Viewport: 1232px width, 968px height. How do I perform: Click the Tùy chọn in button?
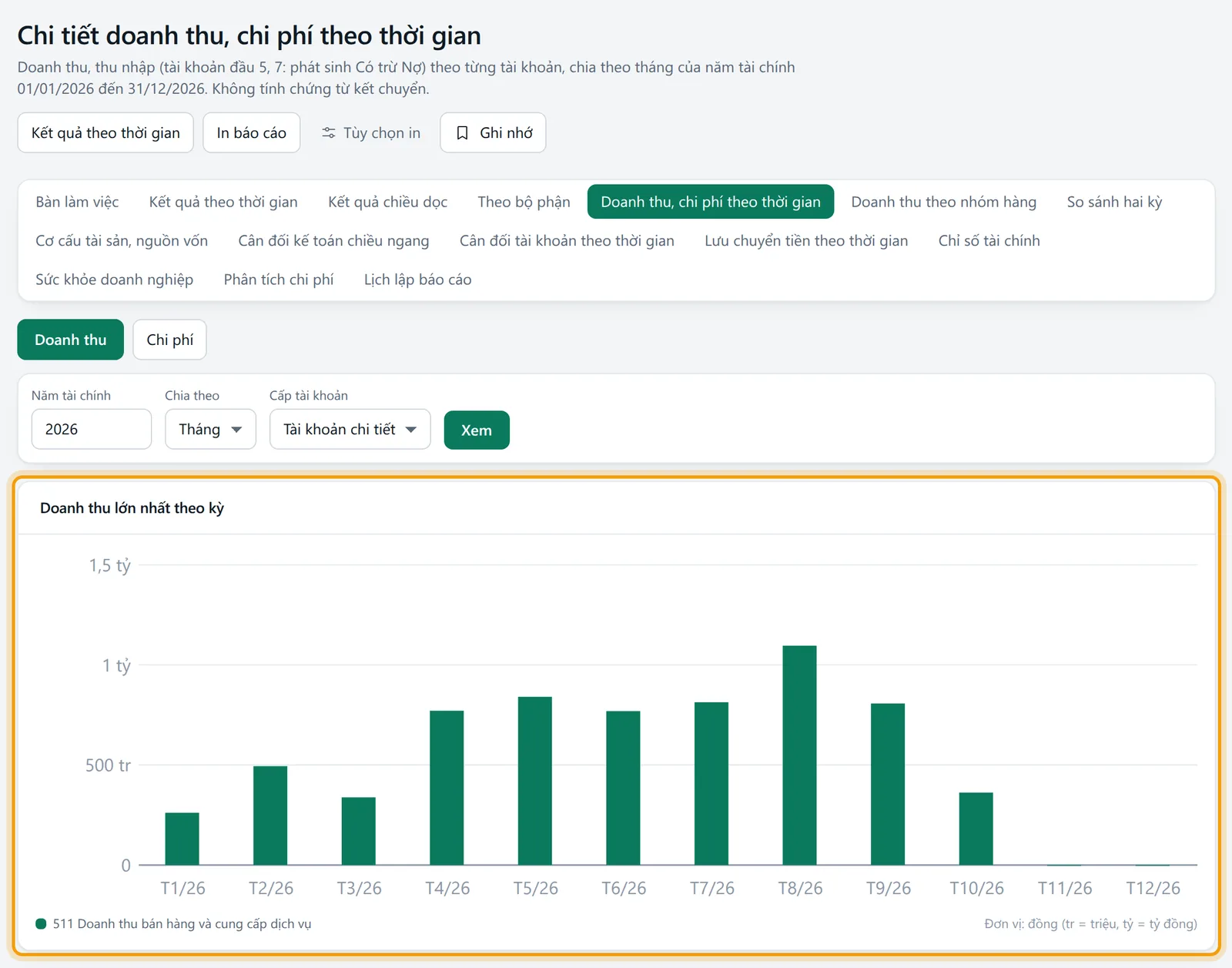(x=370, y=132)
